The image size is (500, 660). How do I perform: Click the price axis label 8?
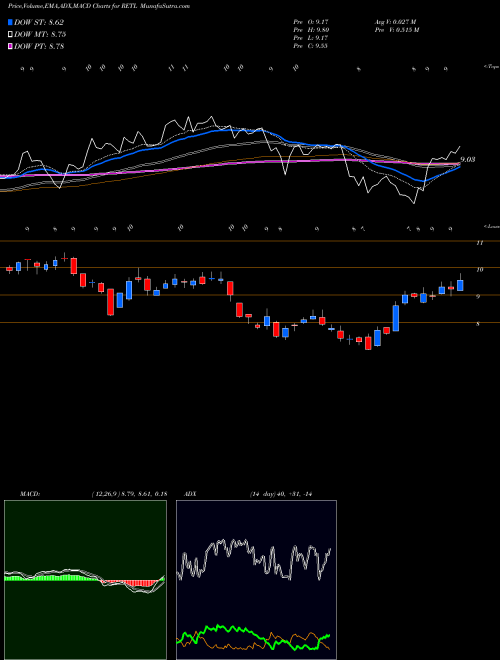(x=478, y=324)
